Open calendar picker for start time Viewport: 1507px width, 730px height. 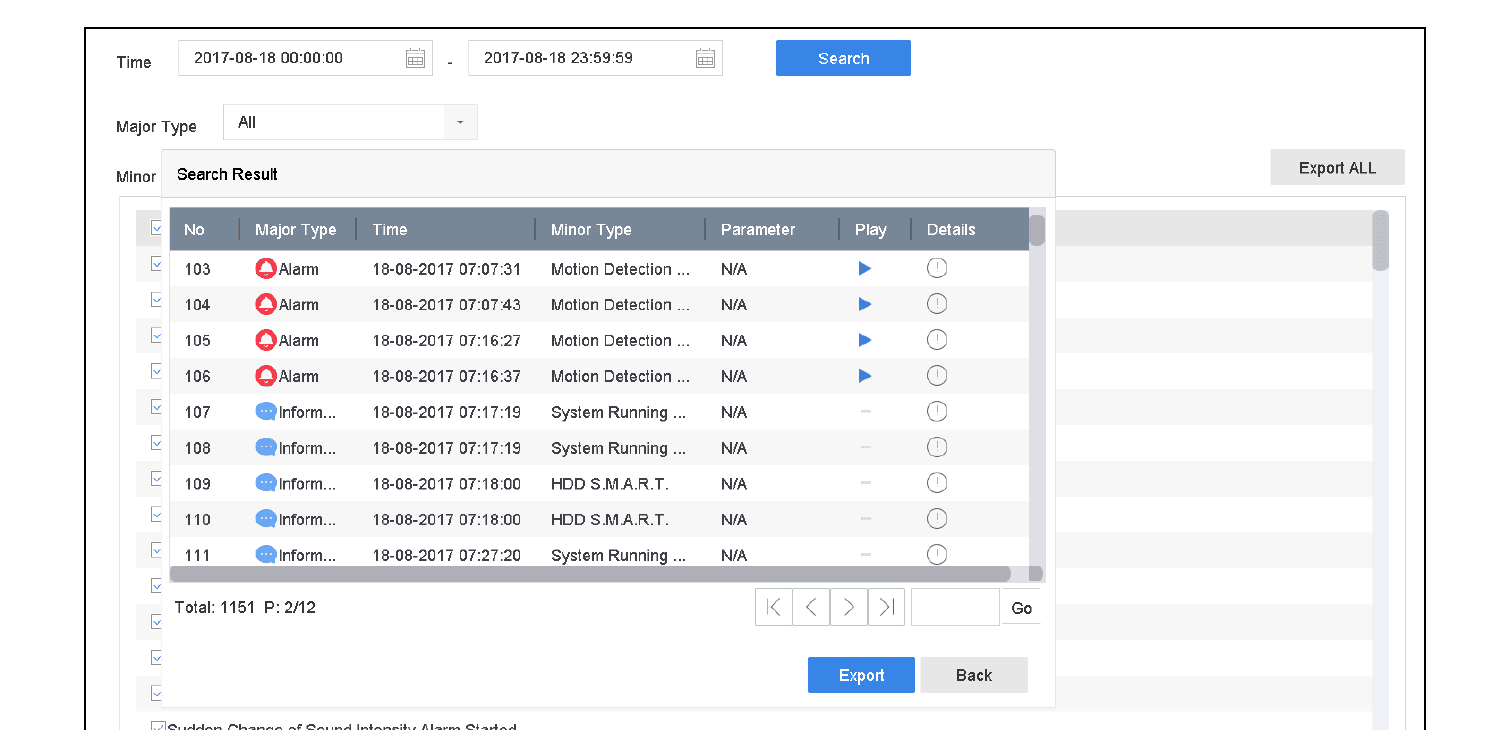click(x=415, y=58)
